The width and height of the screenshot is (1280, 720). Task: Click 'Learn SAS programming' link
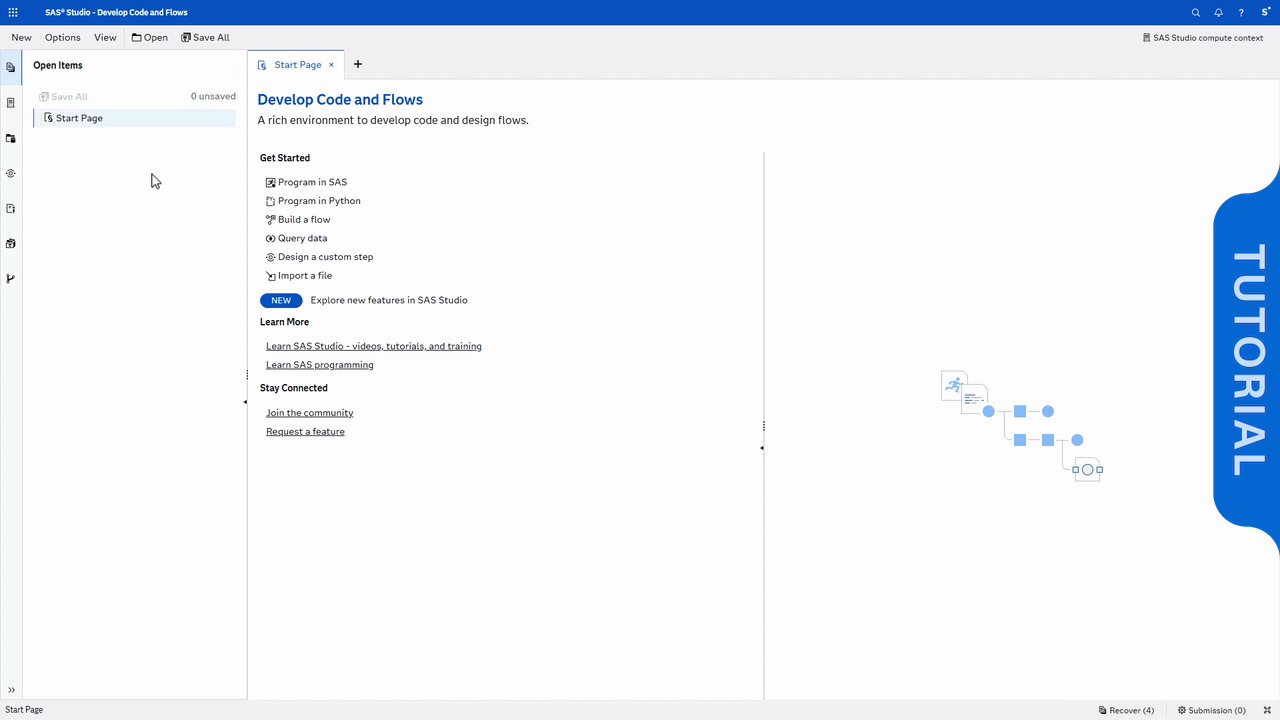click(x=319, y=365)
